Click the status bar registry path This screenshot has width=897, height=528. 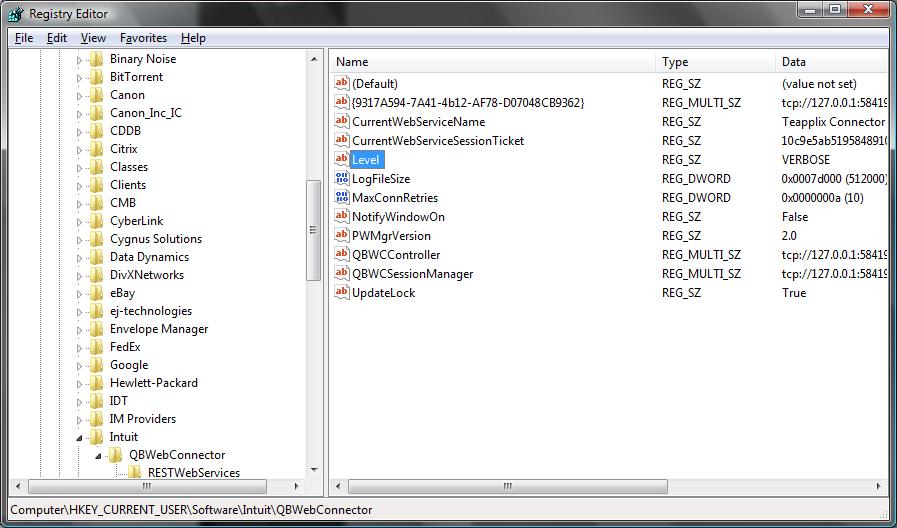pos(191,510)
